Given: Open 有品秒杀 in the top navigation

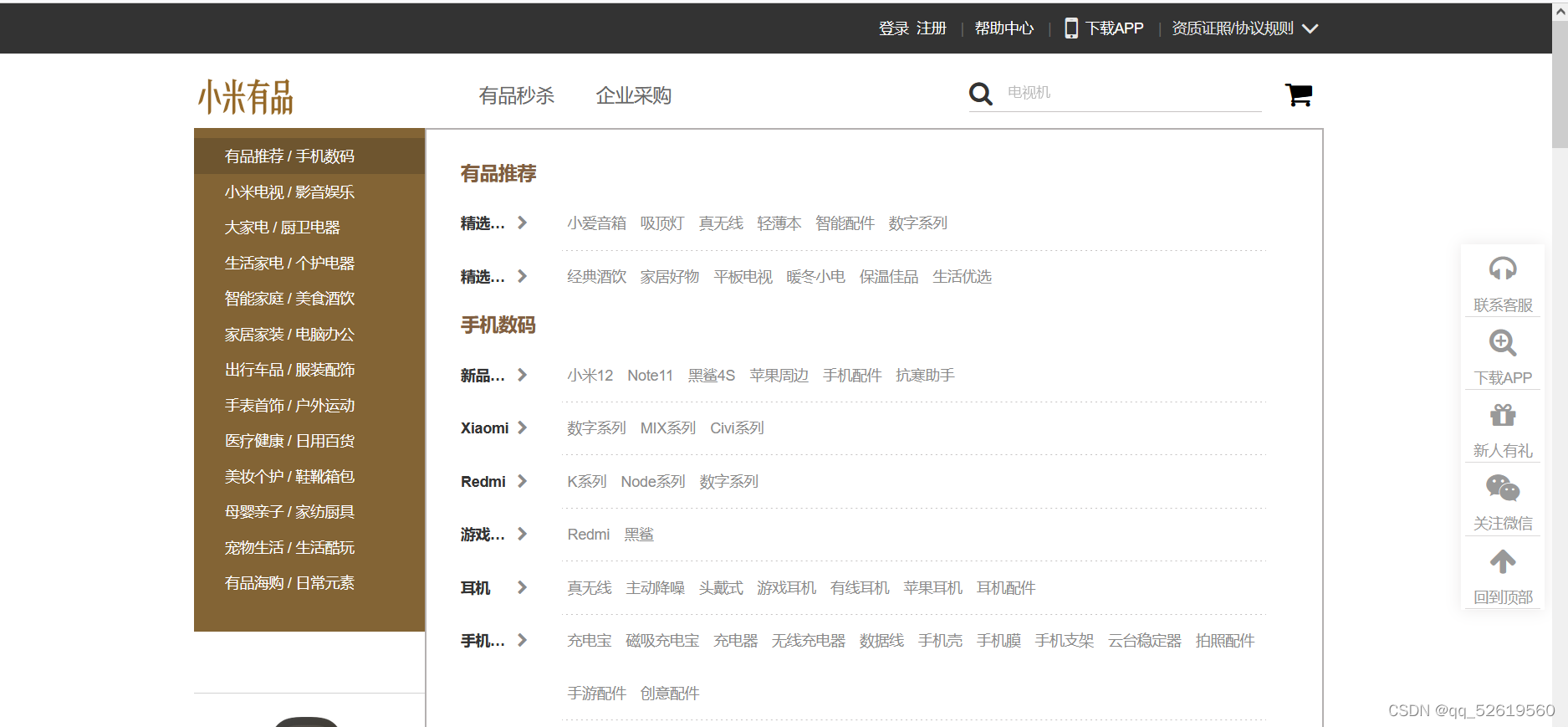Looking at the screenshot, I should (517, 95).
